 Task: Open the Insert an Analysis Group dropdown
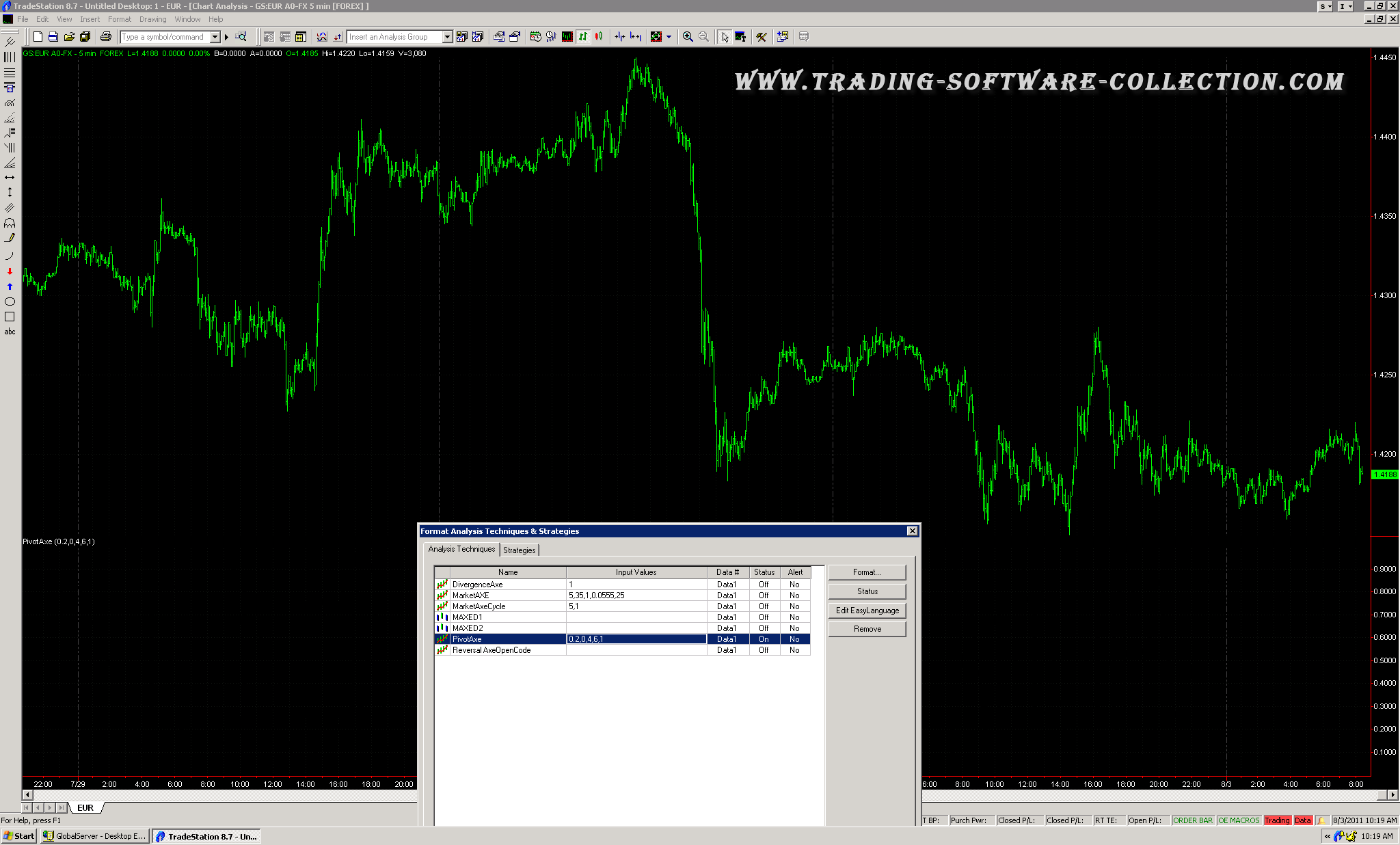(x=447, y=37)
